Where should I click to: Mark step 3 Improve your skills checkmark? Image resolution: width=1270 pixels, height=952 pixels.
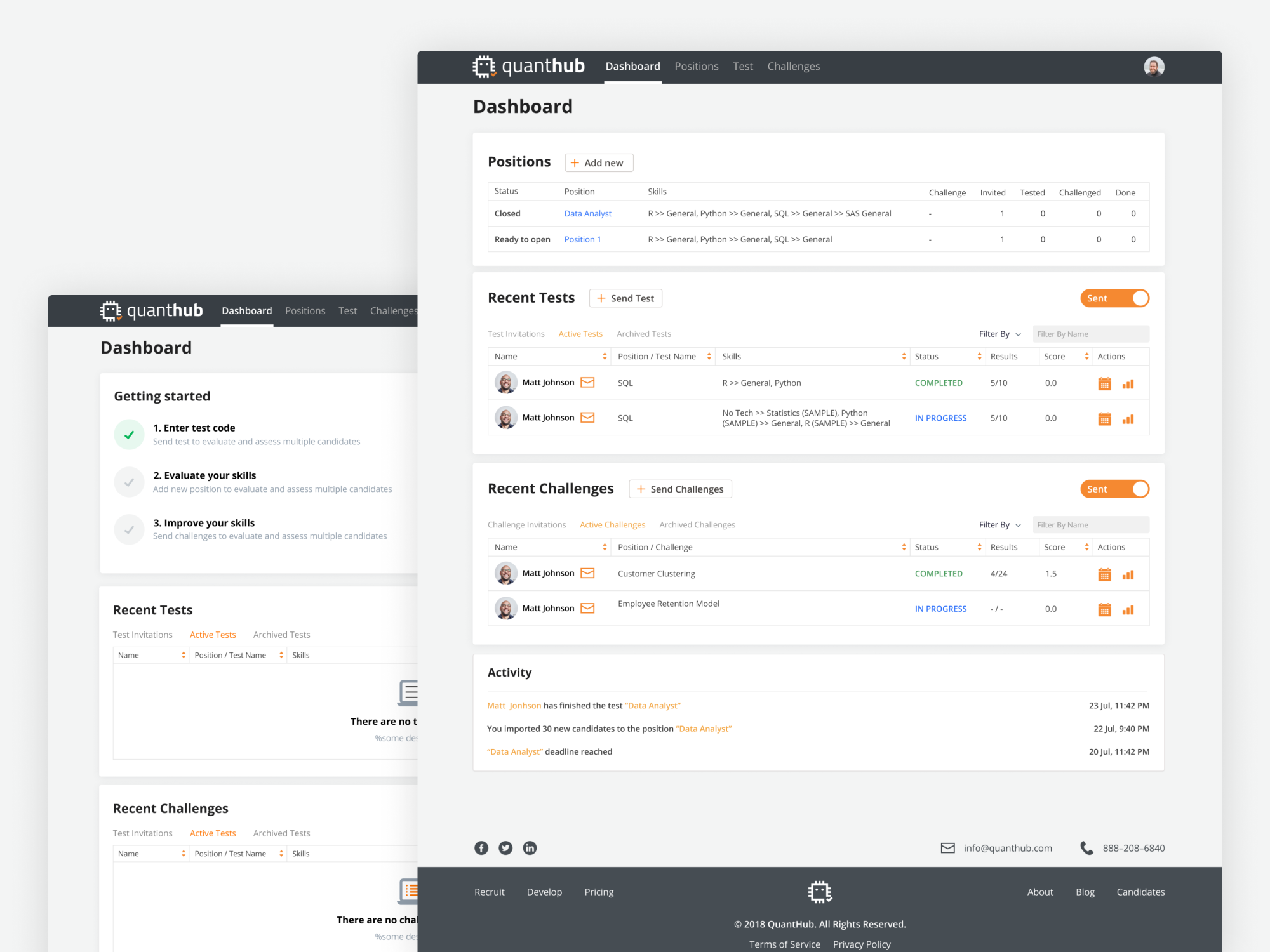[x=129, y=529]
